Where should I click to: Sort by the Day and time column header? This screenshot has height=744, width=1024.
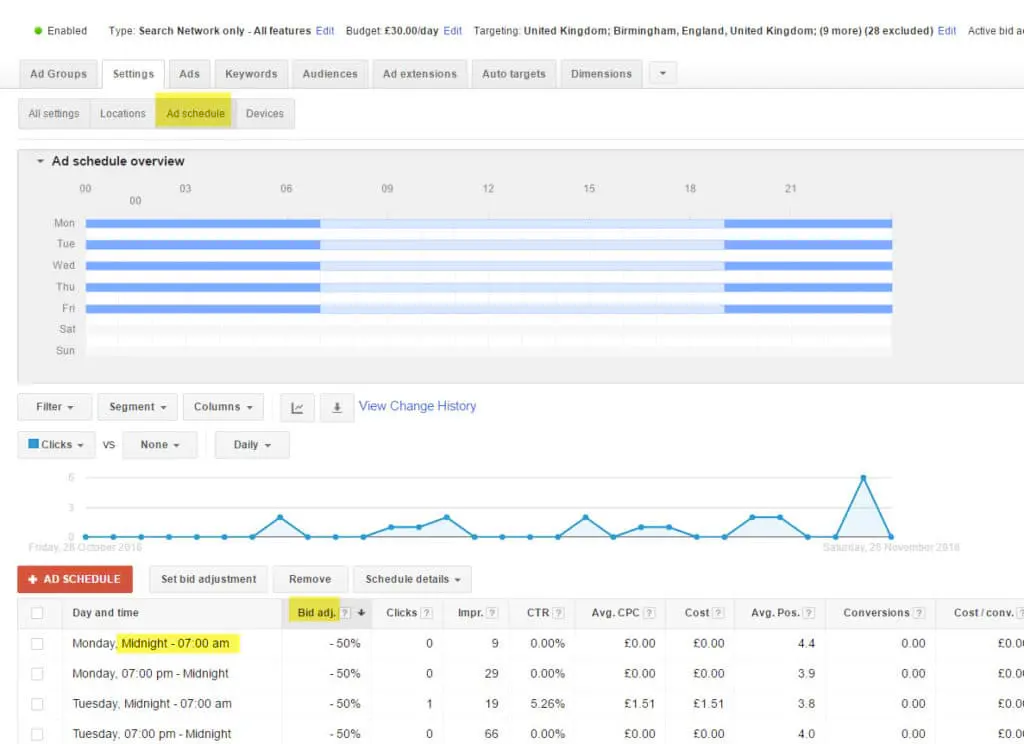pos(105,613)
